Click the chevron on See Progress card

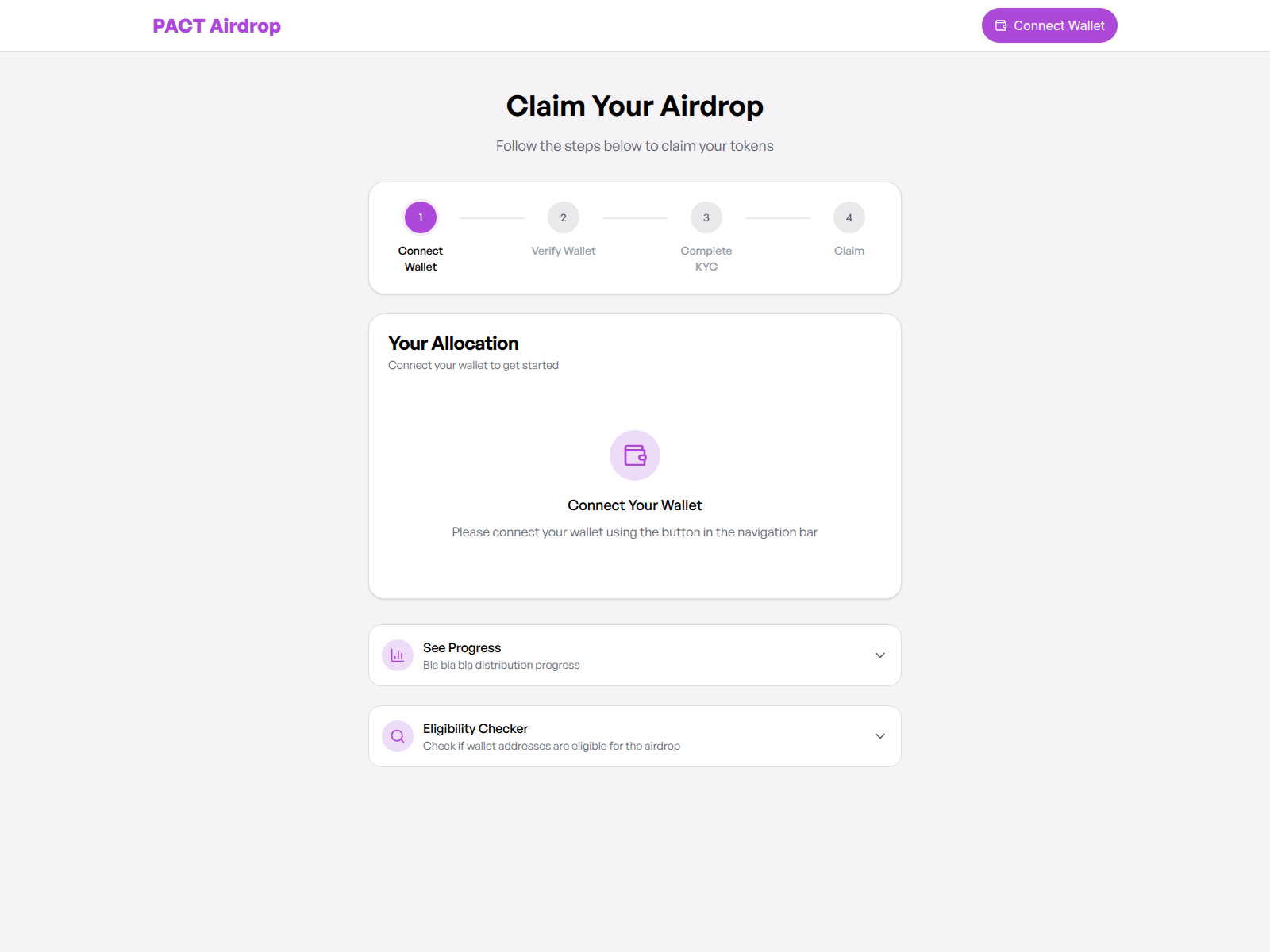pyautogui.click(x=879, y=654)
